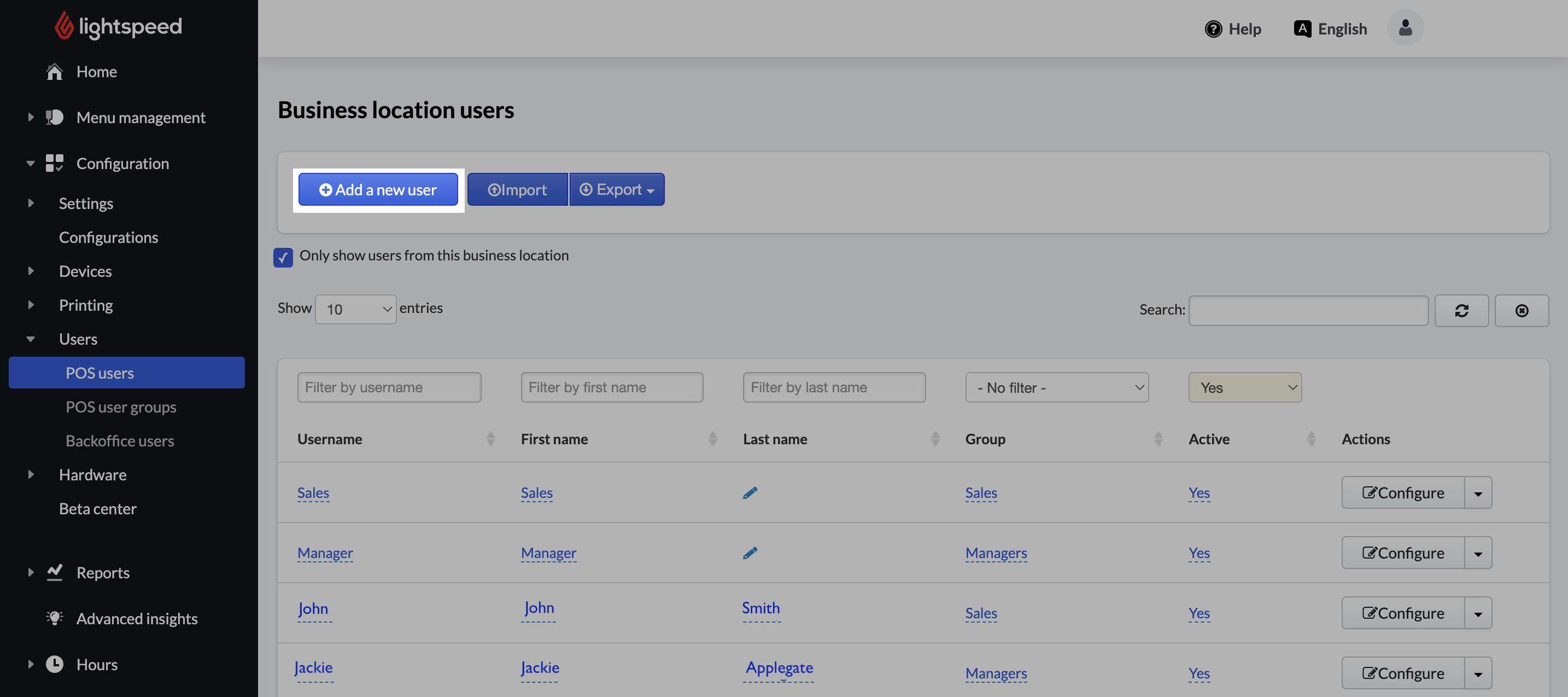Open the Show entries count dropdown
This screenshot has width=1568, height=697.
click(355, 310)
